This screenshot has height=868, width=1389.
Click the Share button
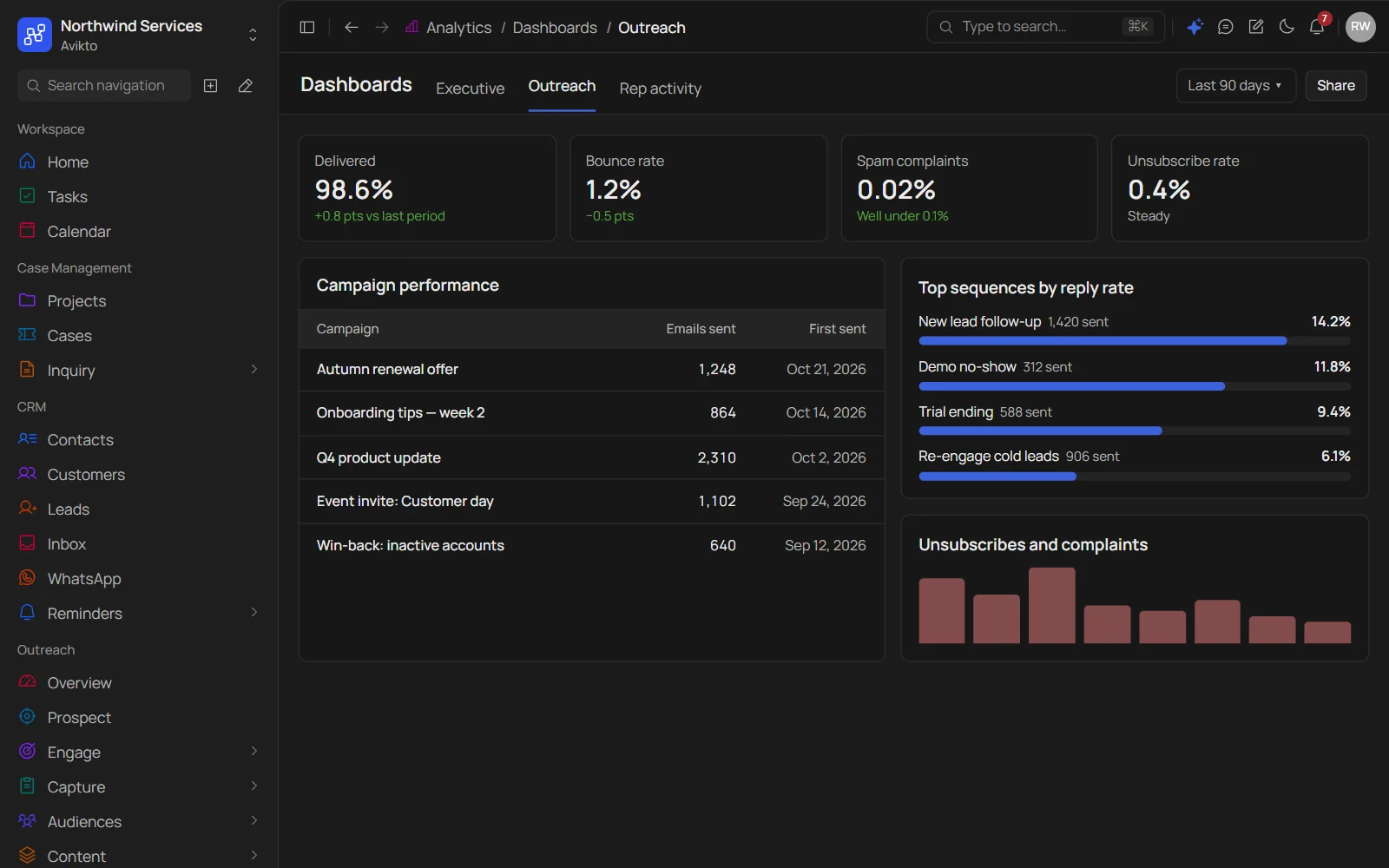(x=1335, y=85)
